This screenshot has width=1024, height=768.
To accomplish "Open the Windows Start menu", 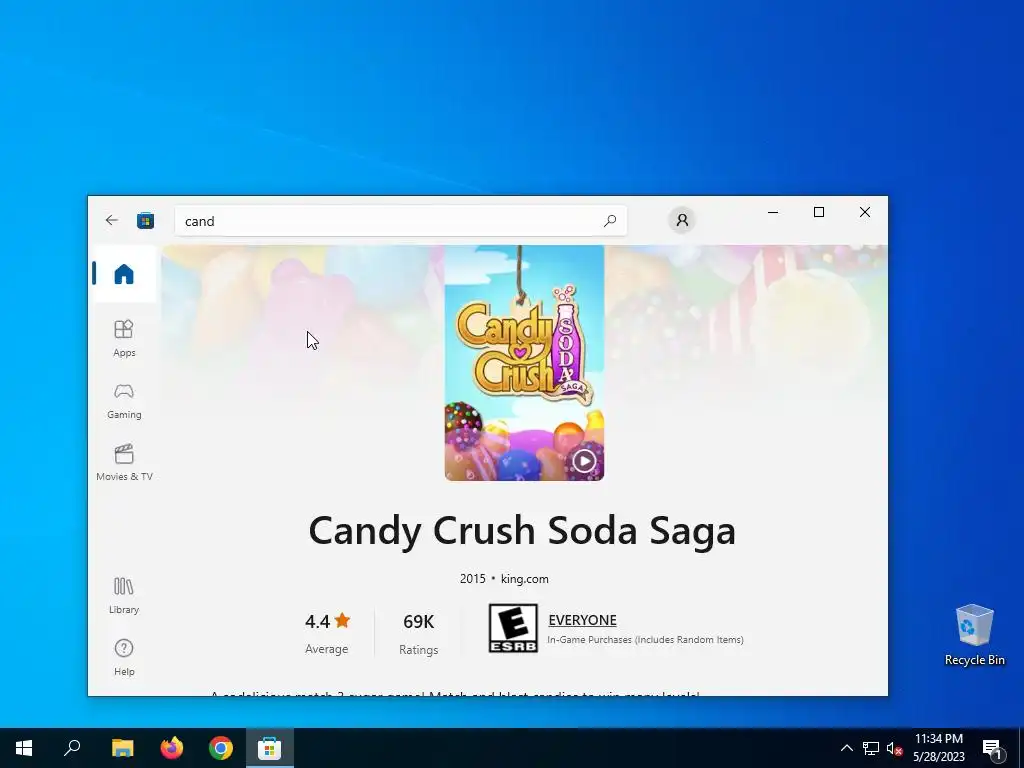I will [x=24, y=748].
